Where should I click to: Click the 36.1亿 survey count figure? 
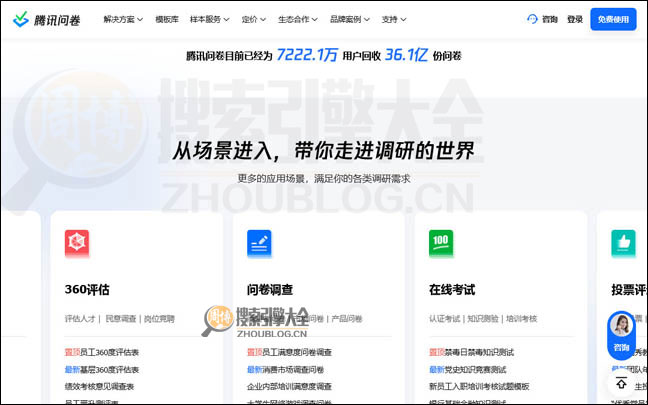(x=406, y=55)
